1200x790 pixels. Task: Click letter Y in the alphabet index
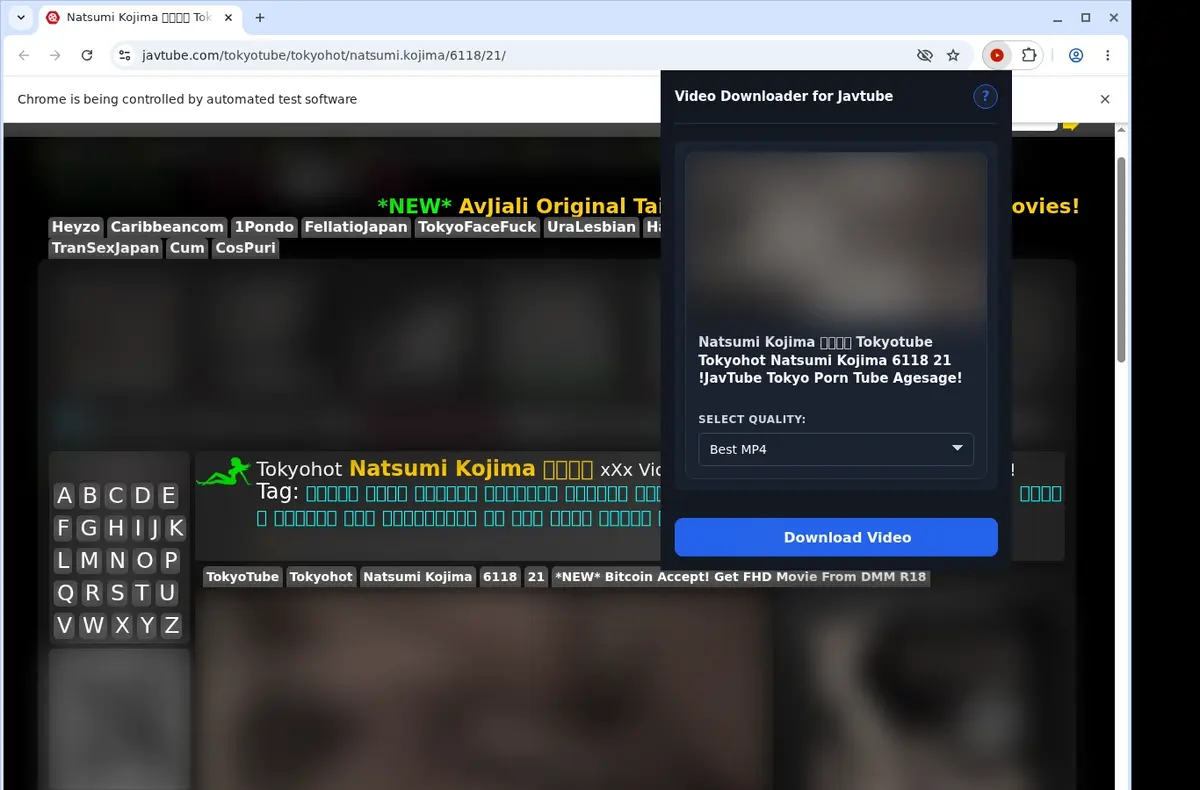tap(147, 626)
